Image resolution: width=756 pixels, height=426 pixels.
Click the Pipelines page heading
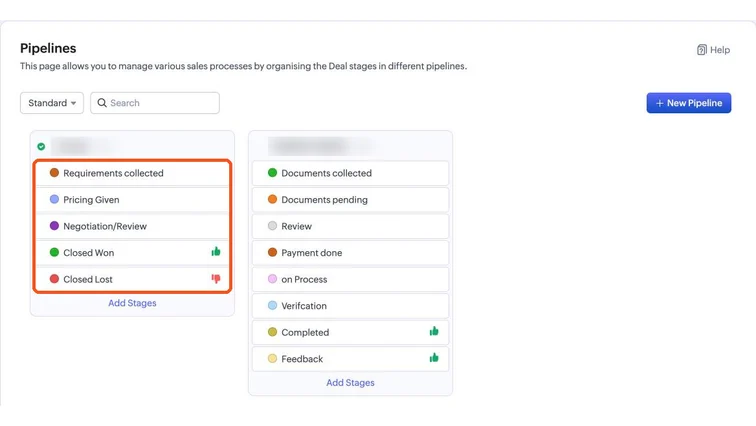48,48
